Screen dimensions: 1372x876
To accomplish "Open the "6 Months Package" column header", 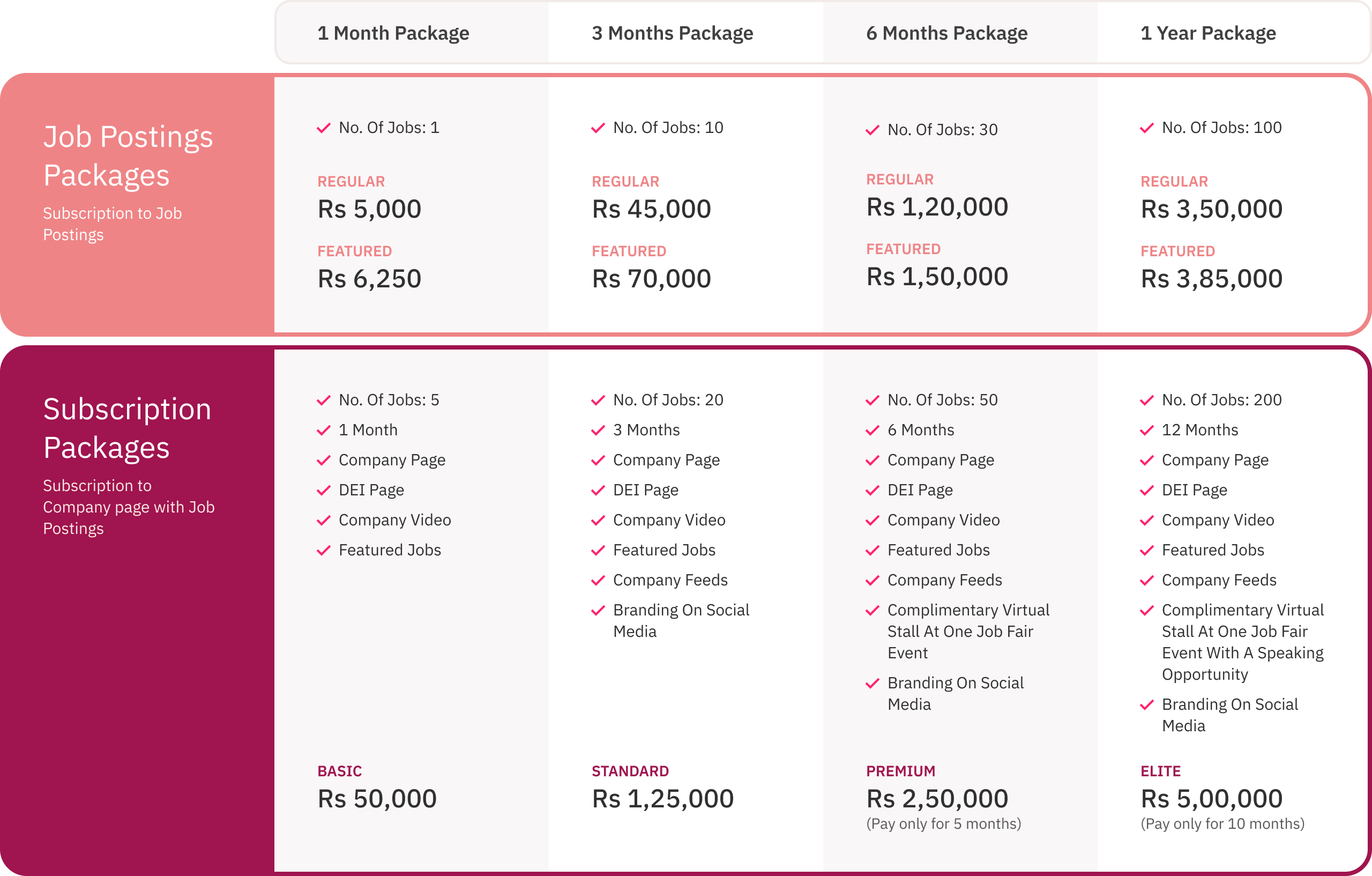I will click(946, 33).
